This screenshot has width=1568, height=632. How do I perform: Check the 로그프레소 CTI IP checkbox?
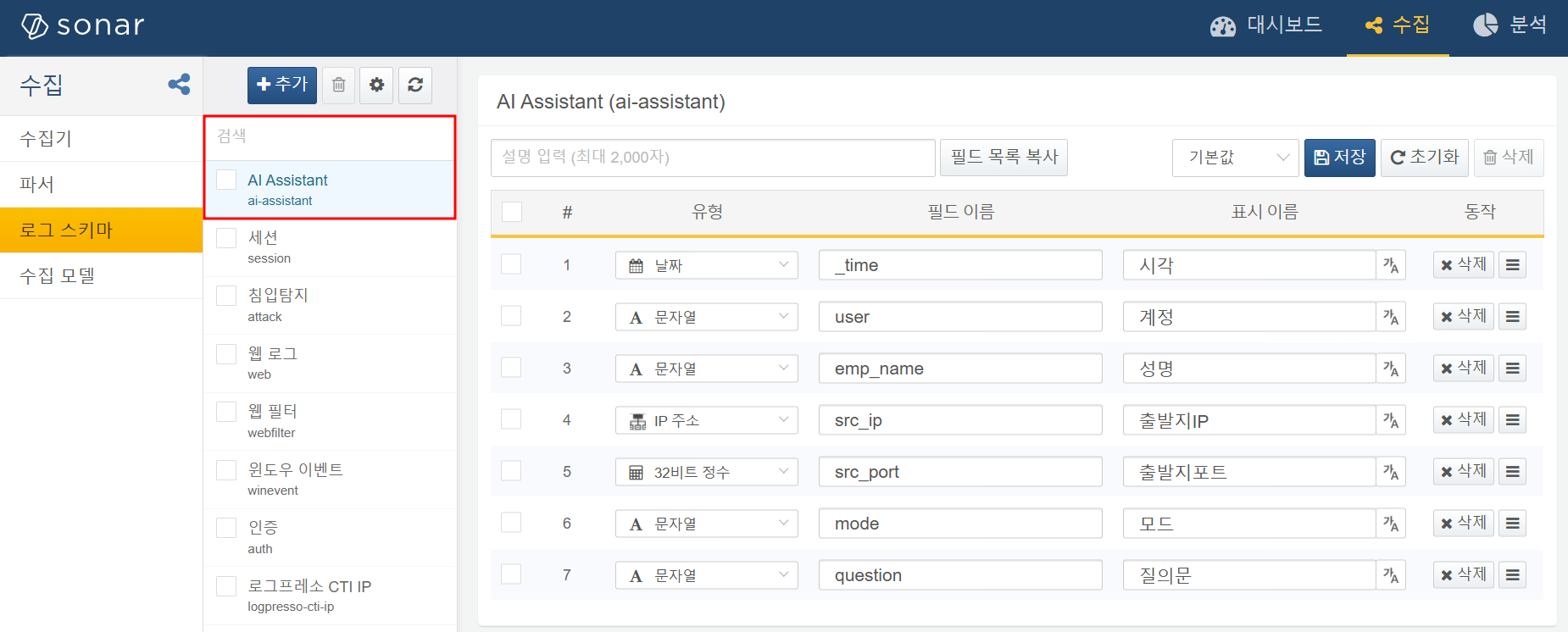pos(226,586)
